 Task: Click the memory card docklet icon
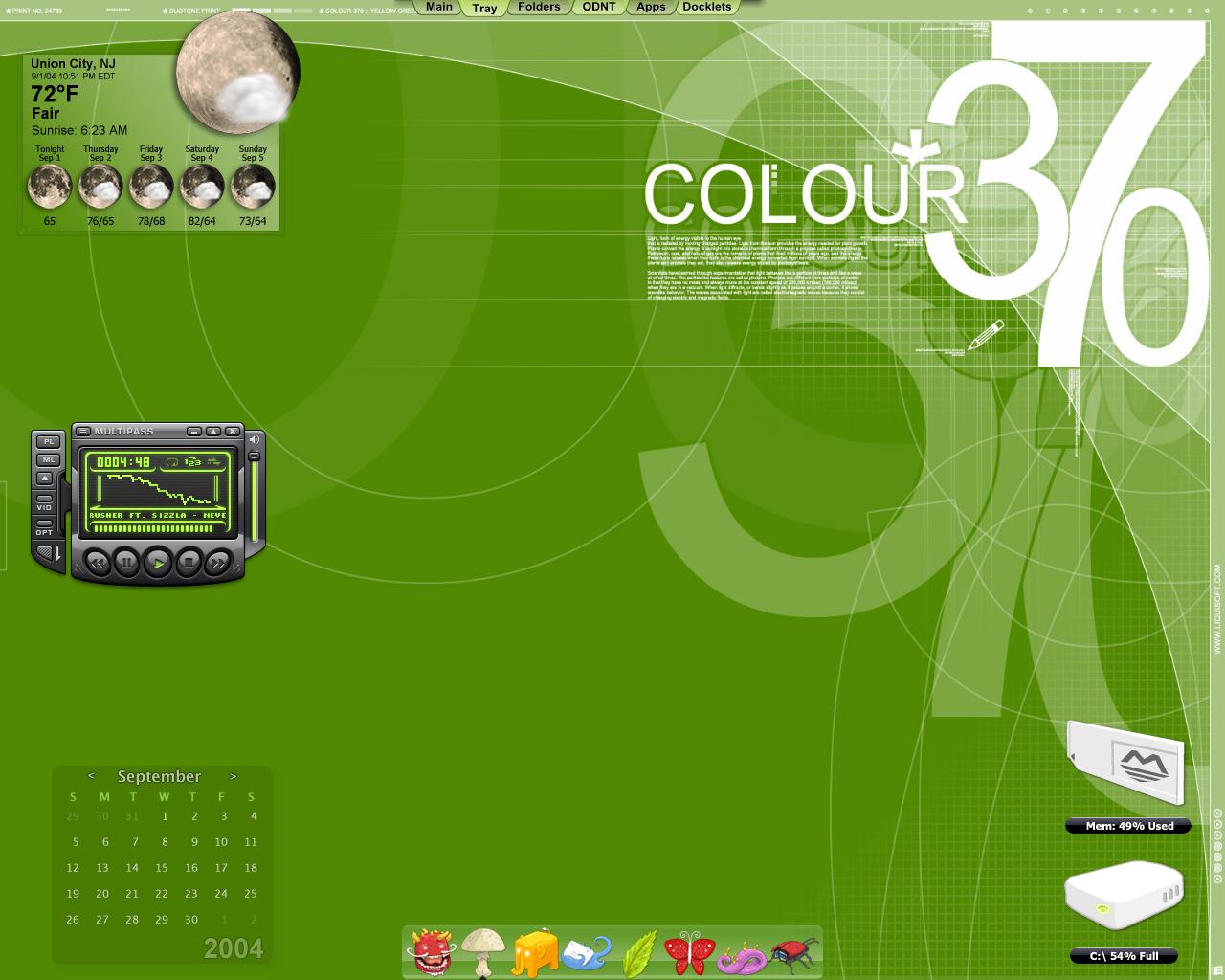click(1126, 763)
